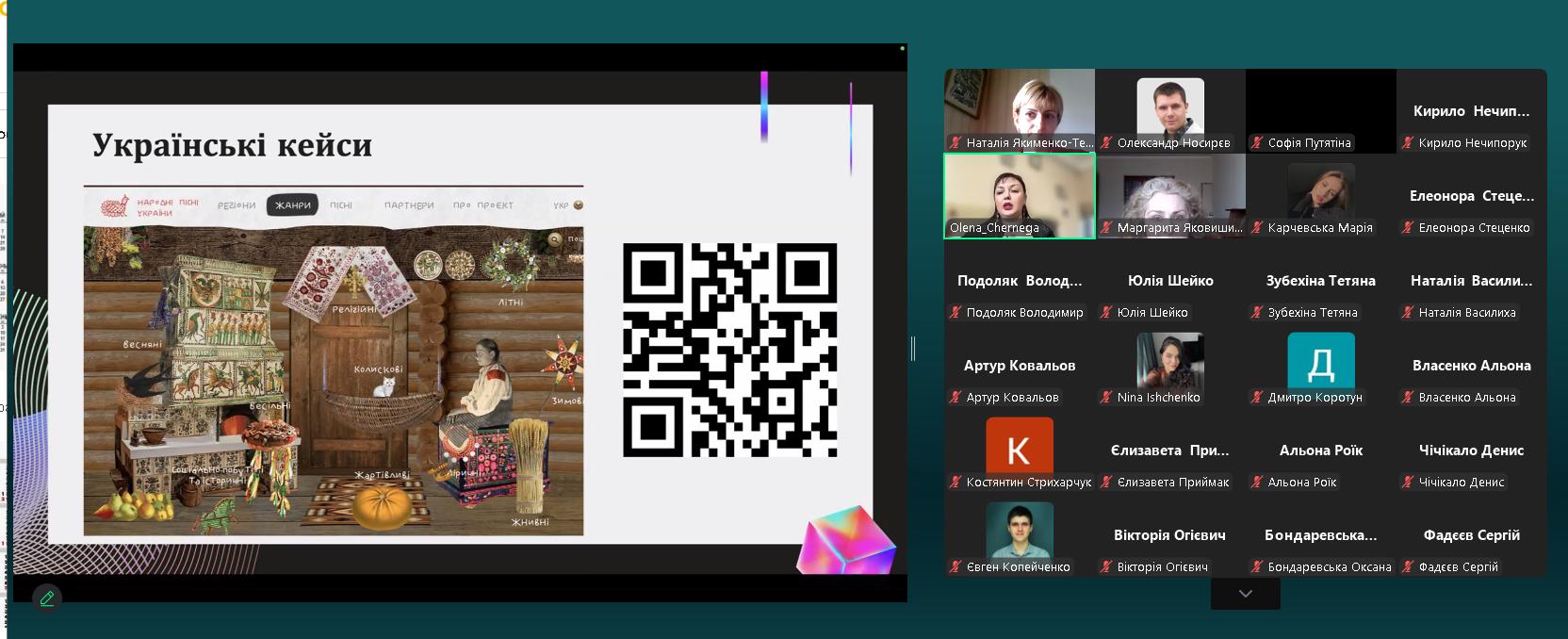The height and width of the screenshot is (639, 1568).
Task: Click muted mic icon of Дмитро Коротун
Action: pos(1257,398)
